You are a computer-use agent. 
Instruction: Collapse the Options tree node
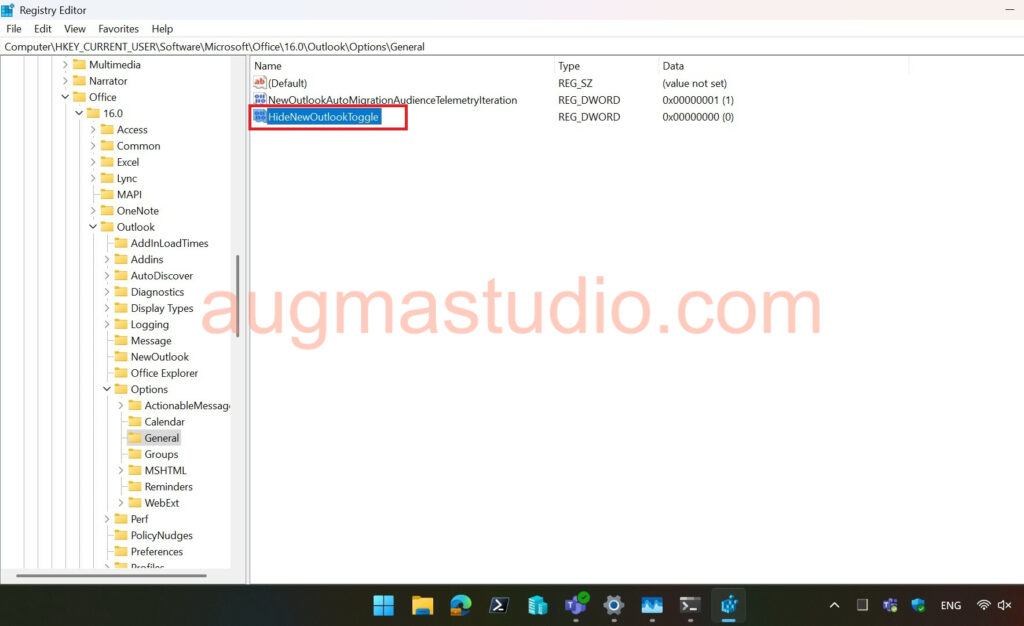pos(107,389)
